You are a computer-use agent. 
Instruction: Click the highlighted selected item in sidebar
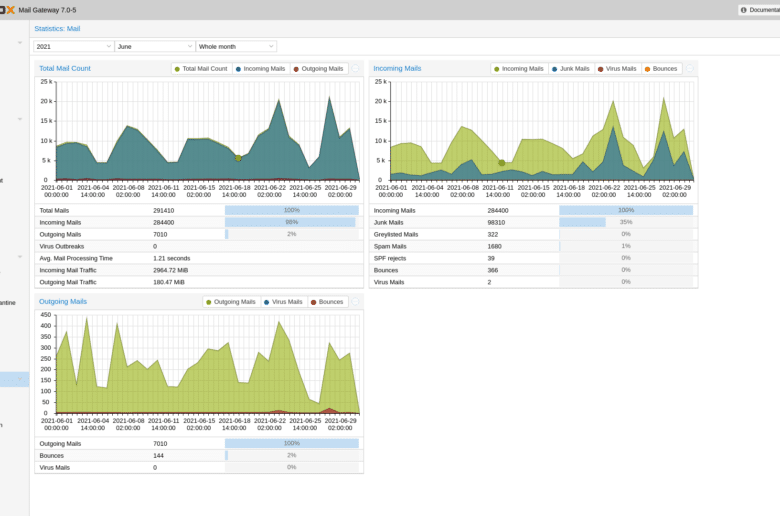pos(14,379)
